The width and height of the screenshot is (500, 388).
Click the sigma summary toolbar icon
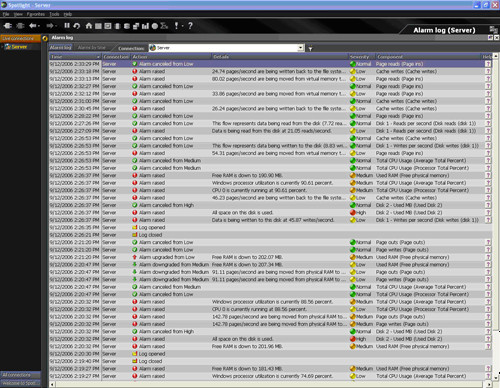coord(164,26)
